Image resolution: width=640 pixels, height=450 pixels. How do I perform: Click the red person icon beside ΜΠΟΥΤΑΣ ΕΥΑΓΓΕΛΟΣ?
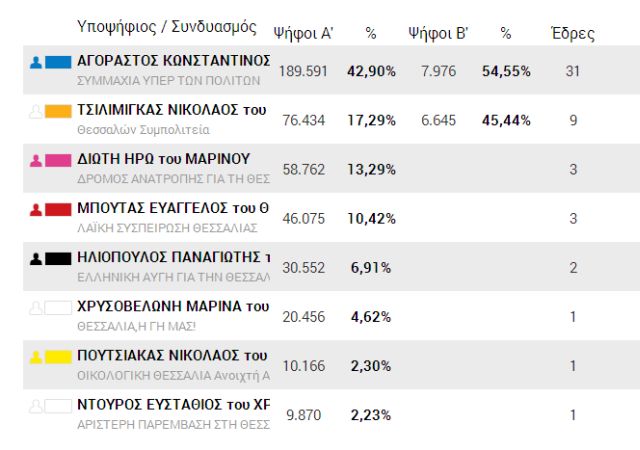tap(36, 209)
